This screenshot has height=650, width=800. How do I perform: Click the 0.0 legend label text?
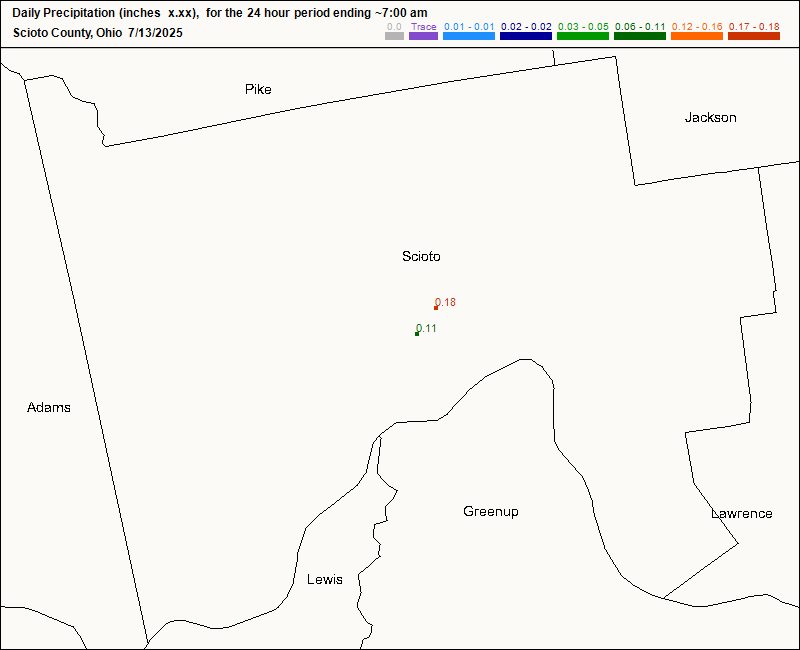[x=394, y=27]
